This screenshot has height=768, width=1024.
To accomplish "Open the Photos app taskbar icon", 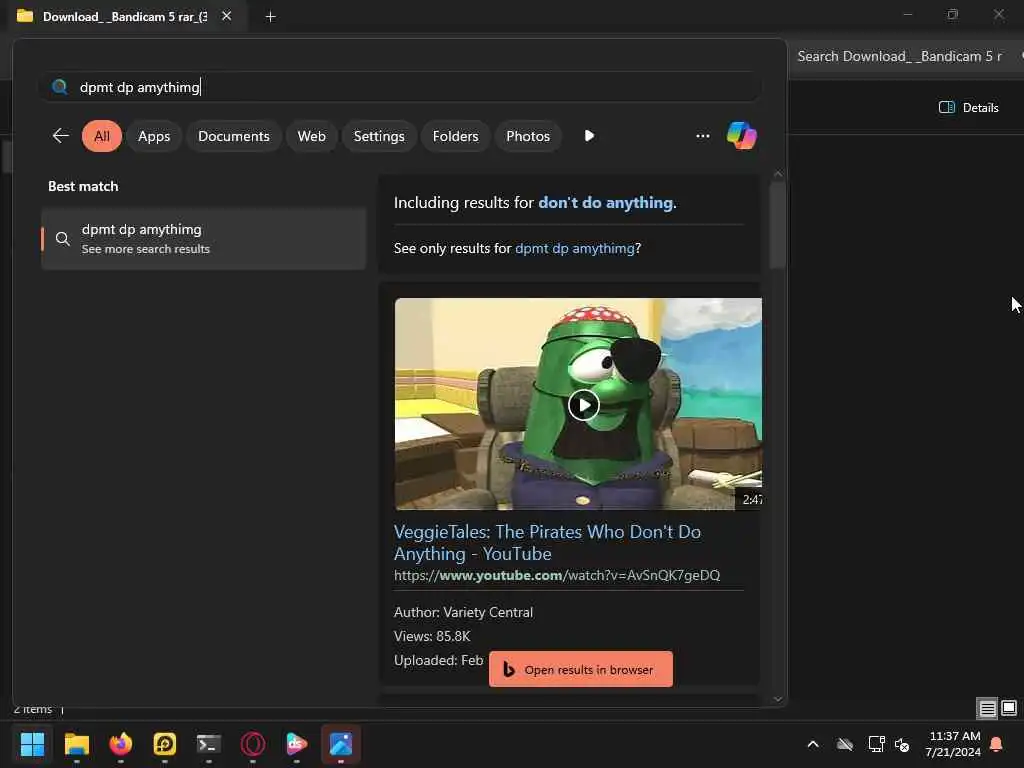I will point(341,744).
